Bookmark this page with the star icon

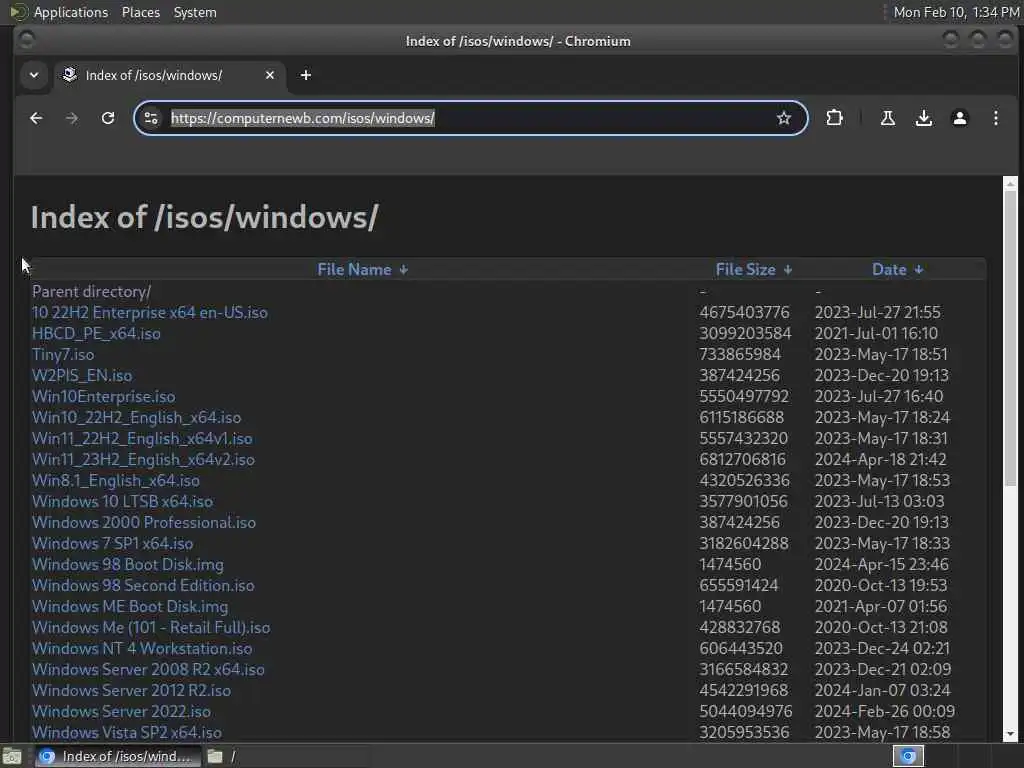784,118
